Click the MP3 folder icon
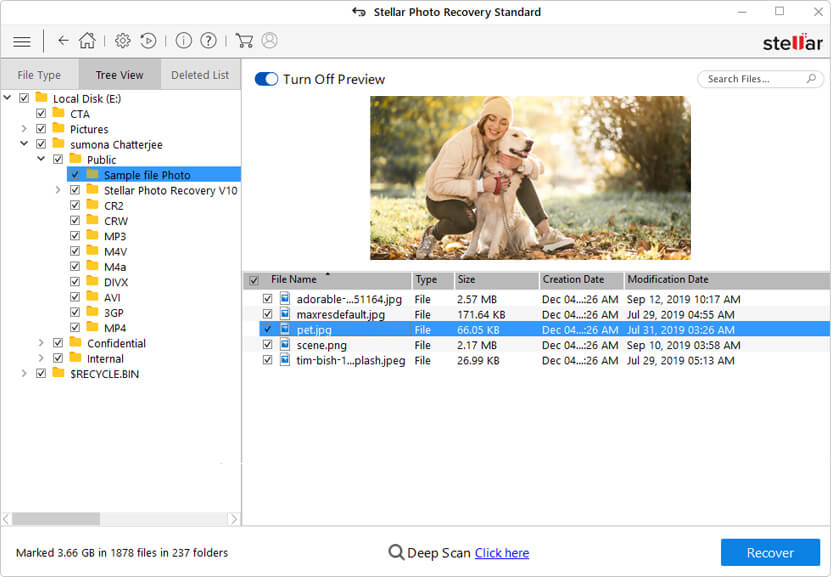831x577 pixels. (x=92, y=235)
